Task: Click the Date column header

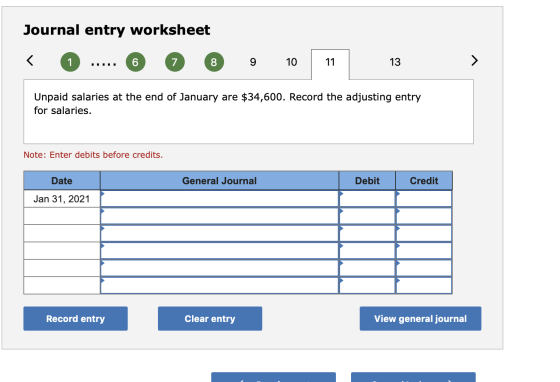Action: pos(62,181)
